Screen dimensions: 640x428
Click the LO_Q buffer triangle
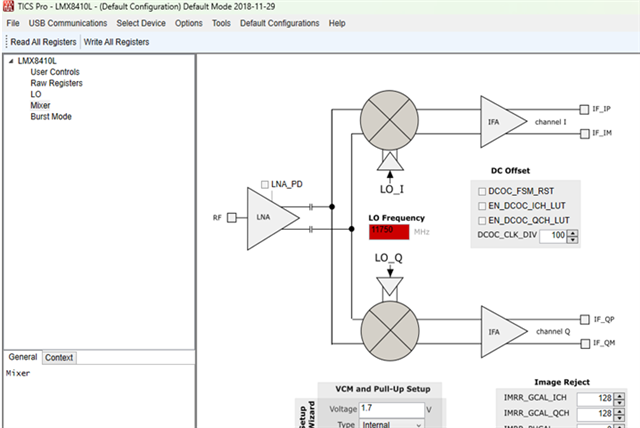click(390, 286)
